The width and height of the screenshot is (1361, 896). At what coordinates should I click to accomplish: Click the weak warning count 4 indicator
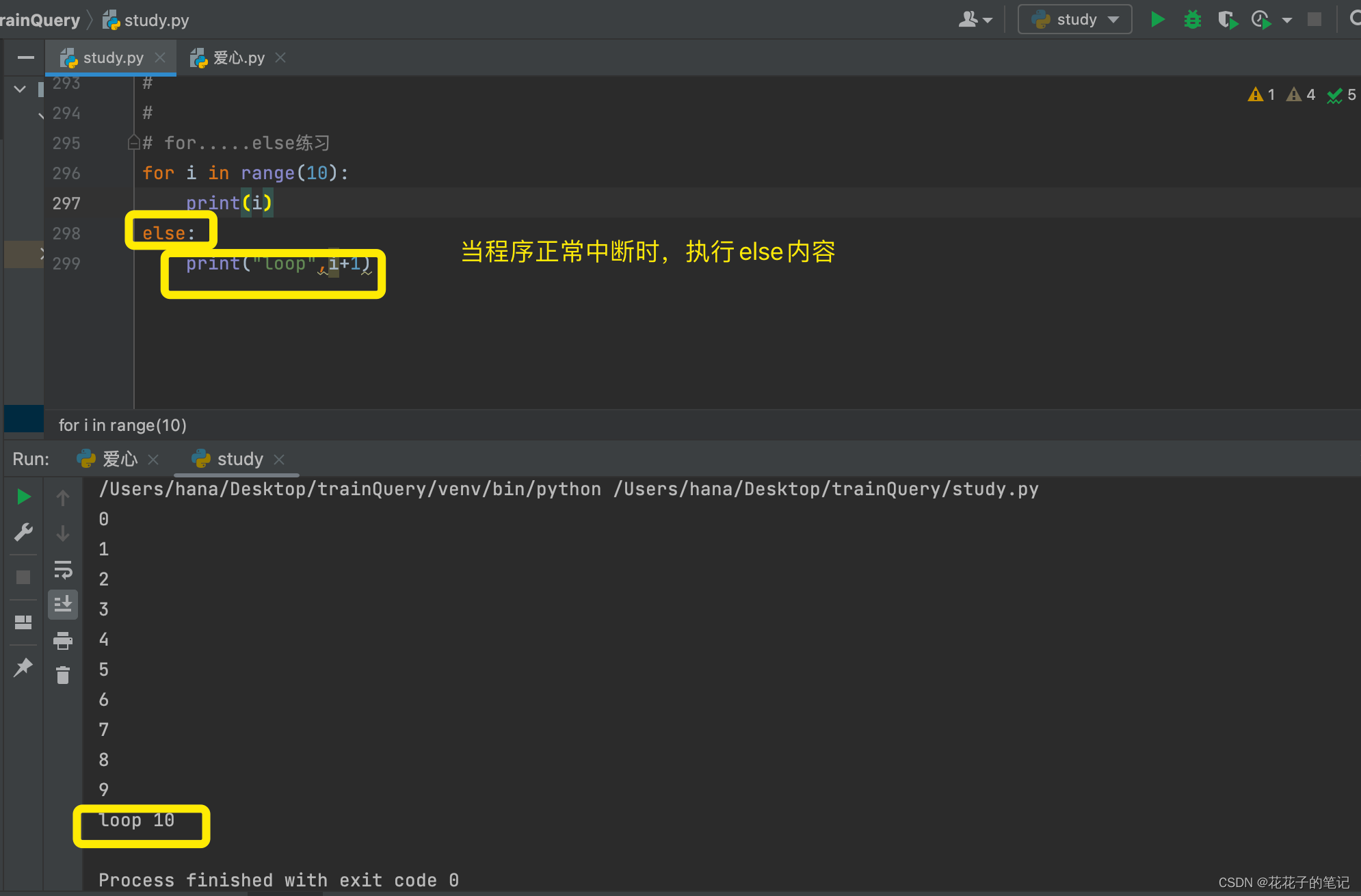1300,94
